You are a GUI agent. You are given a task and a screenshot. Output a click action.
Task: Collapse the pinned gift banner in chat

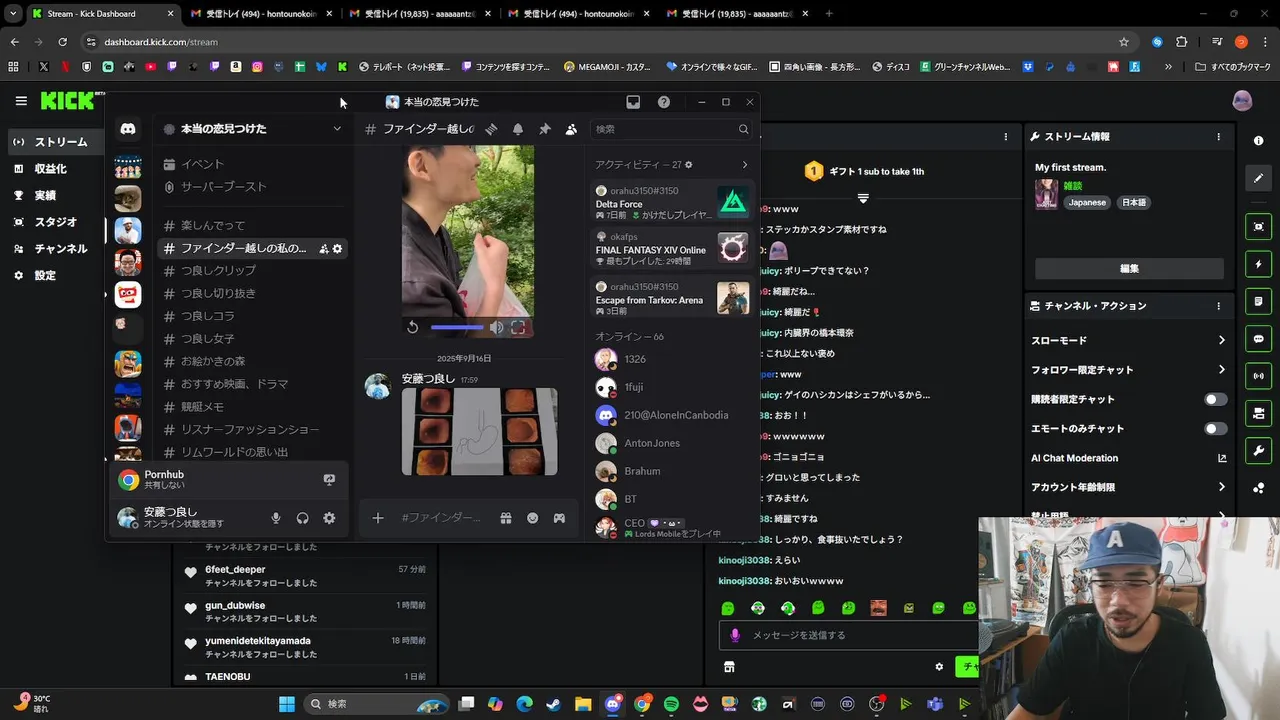pyautogui.click(x=863, y=198)
